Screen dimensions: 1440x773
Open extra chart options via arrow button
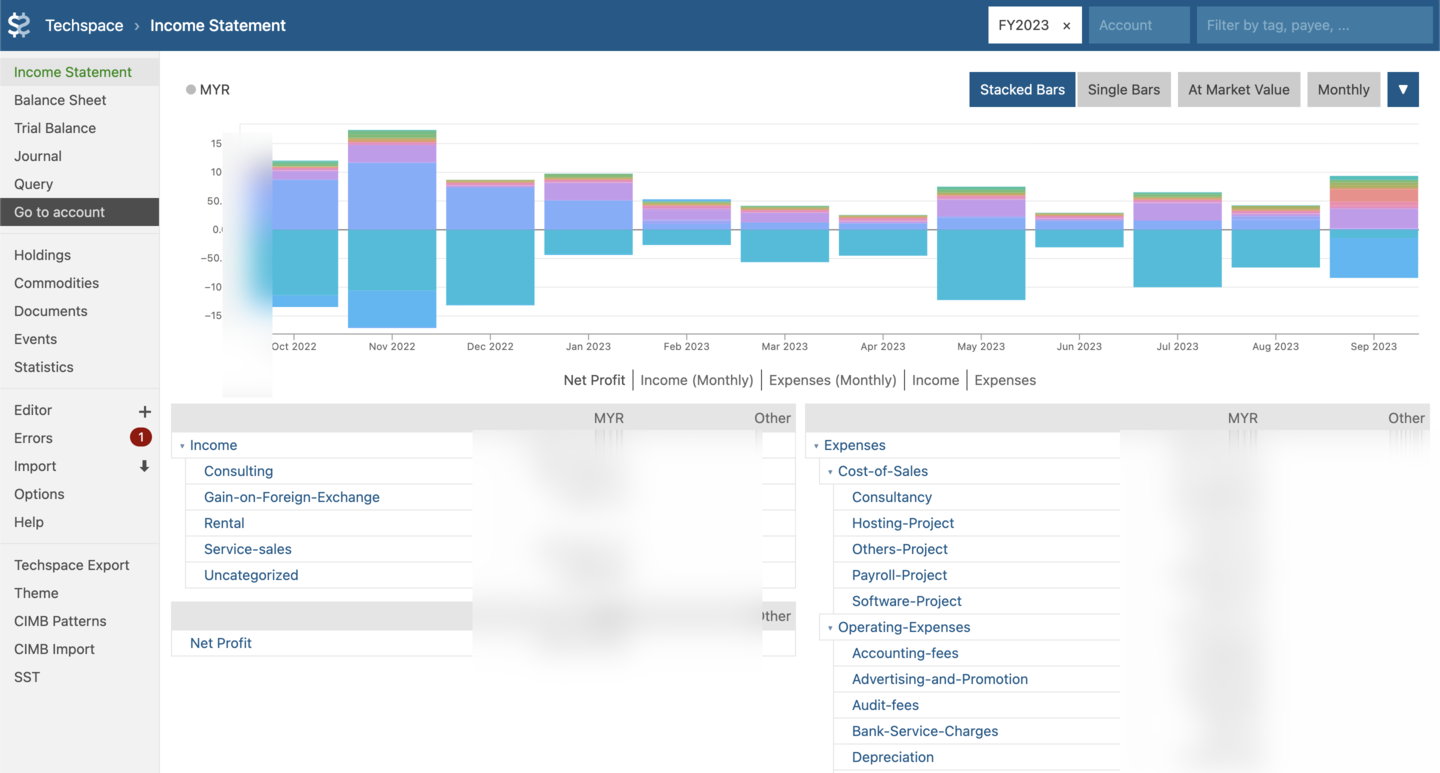1402,89
